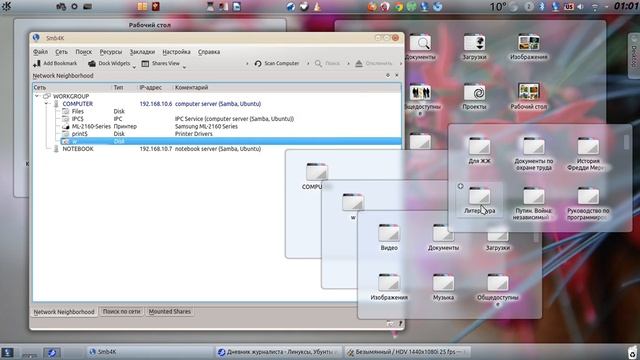Open the Сеть menu
The width and height of the screenshot is (640, 360).
pyautogui.click(x=61, y=52)
